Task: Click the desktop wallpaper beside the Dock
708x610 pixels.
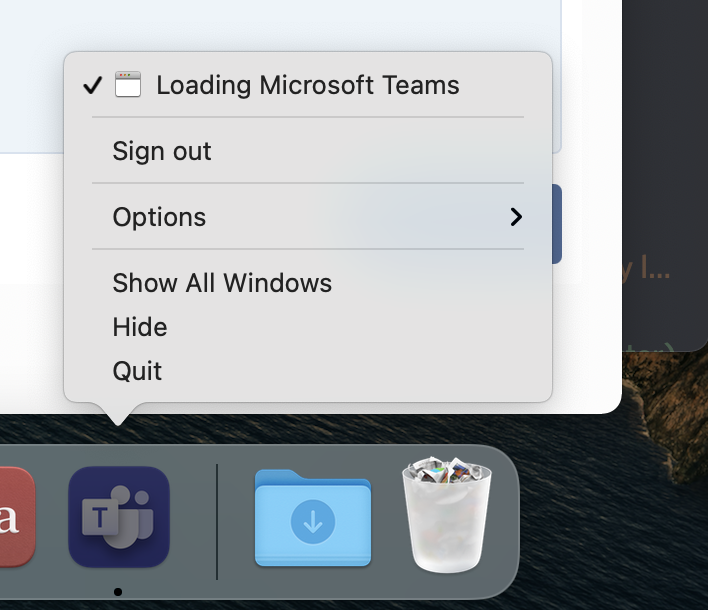Action: pyautogui.click(x=614, y=519)
